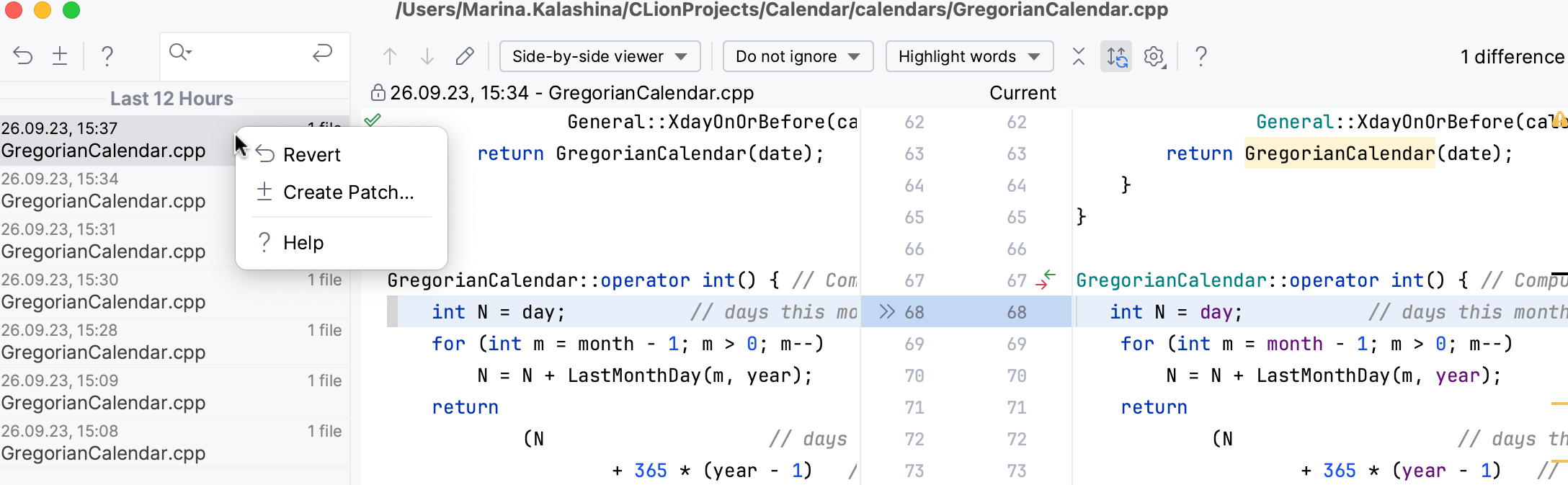The width and height of the screenshot is (1568, 485).
Task: Click the Revert icon in the history toolbar
Action: pos(23,56)
